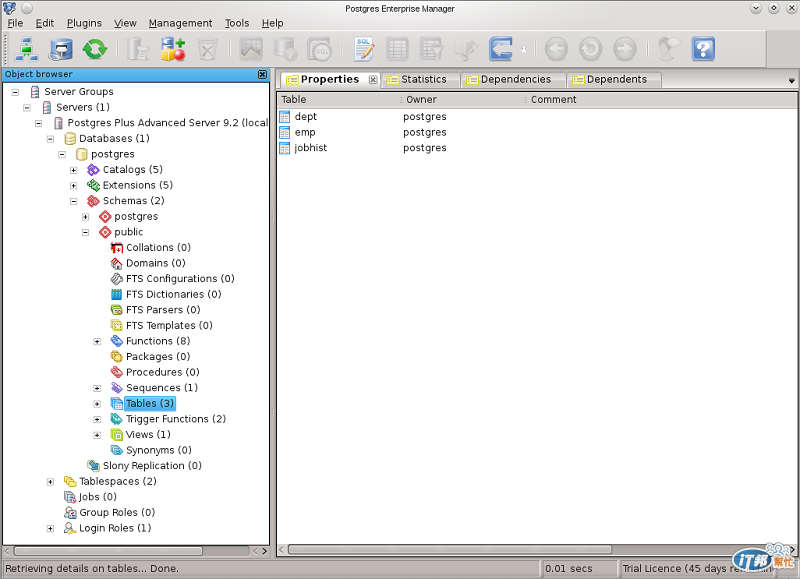Expand the Login Roles (1) node
Viewport: 800px width, 579px height.
point(50,529)
